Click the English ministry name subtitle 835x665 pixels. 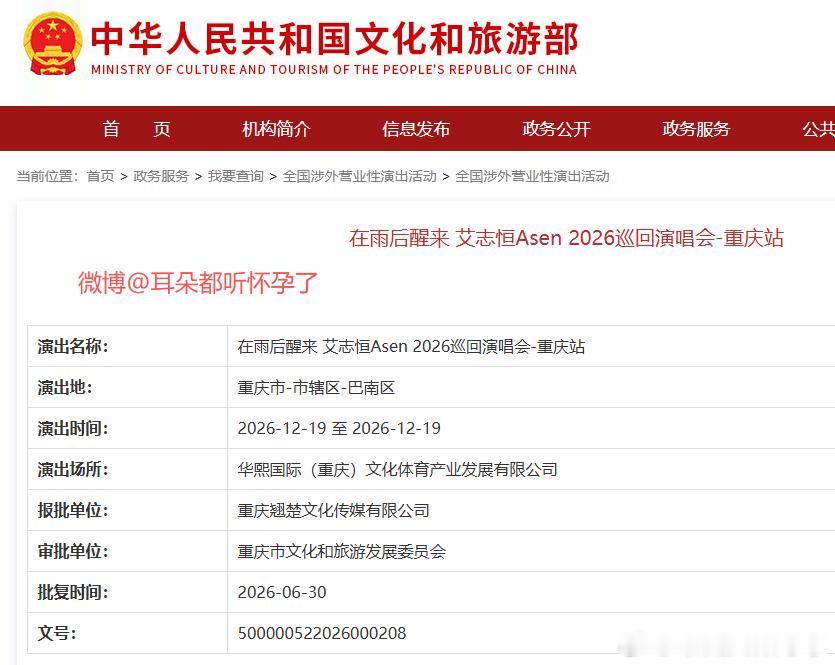click(x=334, y=70)
